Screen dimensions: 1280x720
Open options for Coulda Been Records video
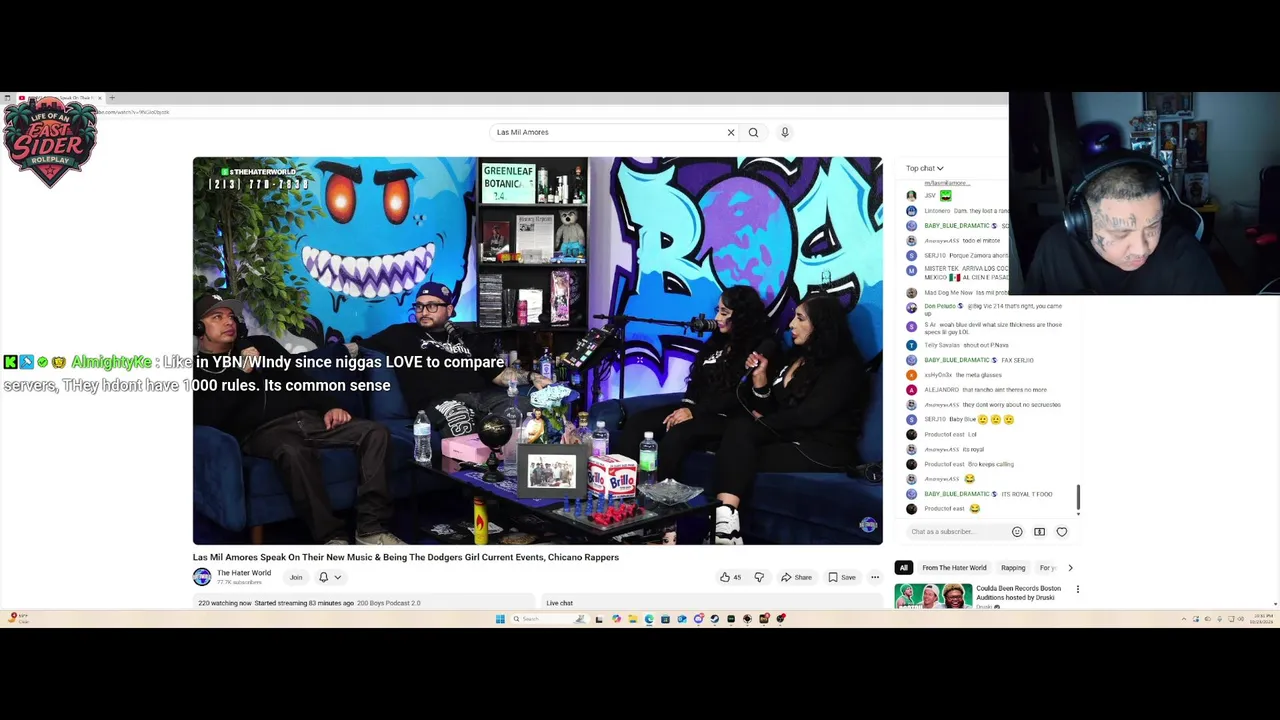coord(1077,589)
